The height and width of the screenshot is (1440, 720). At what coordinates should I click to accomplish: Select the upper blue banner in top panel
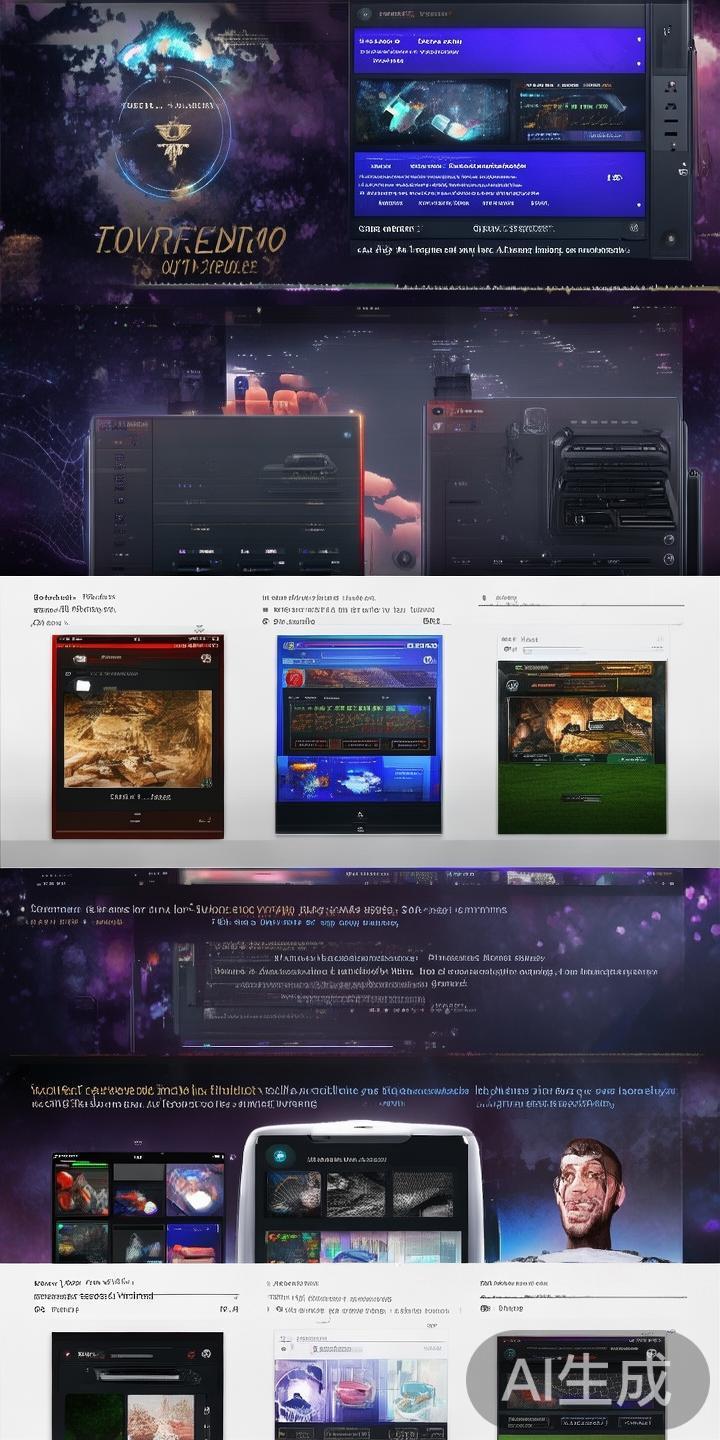[x=499, y=49]
